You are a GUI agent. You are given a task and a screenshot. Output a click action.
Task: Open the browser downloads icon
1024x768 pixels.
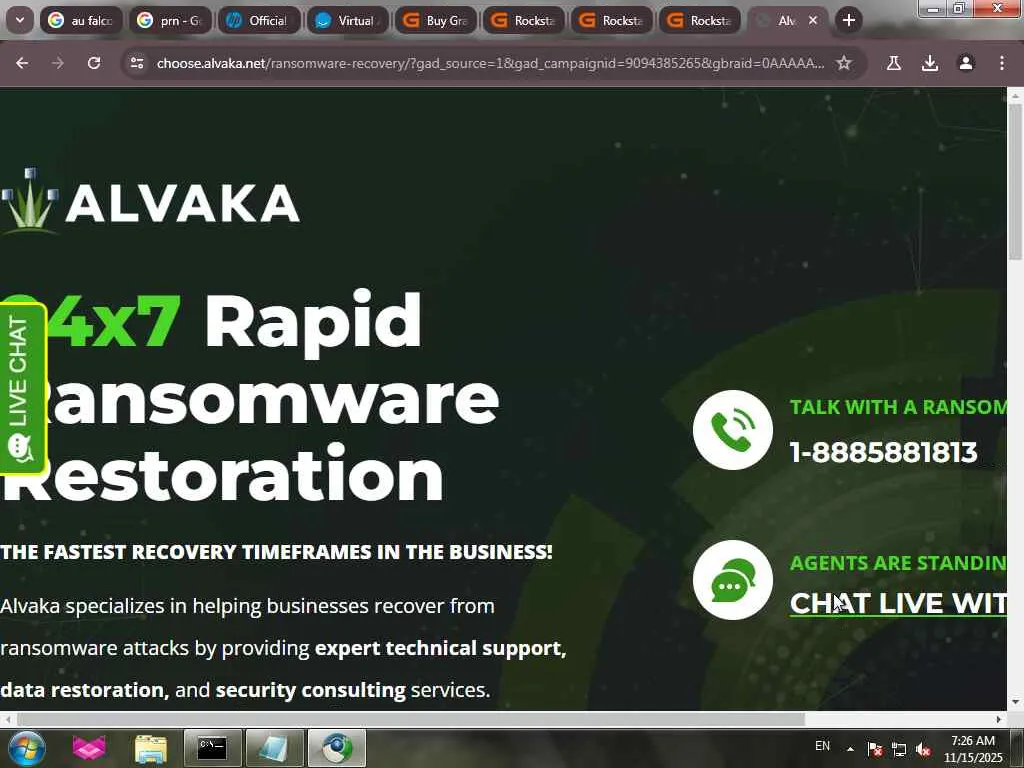click(930, 63)
